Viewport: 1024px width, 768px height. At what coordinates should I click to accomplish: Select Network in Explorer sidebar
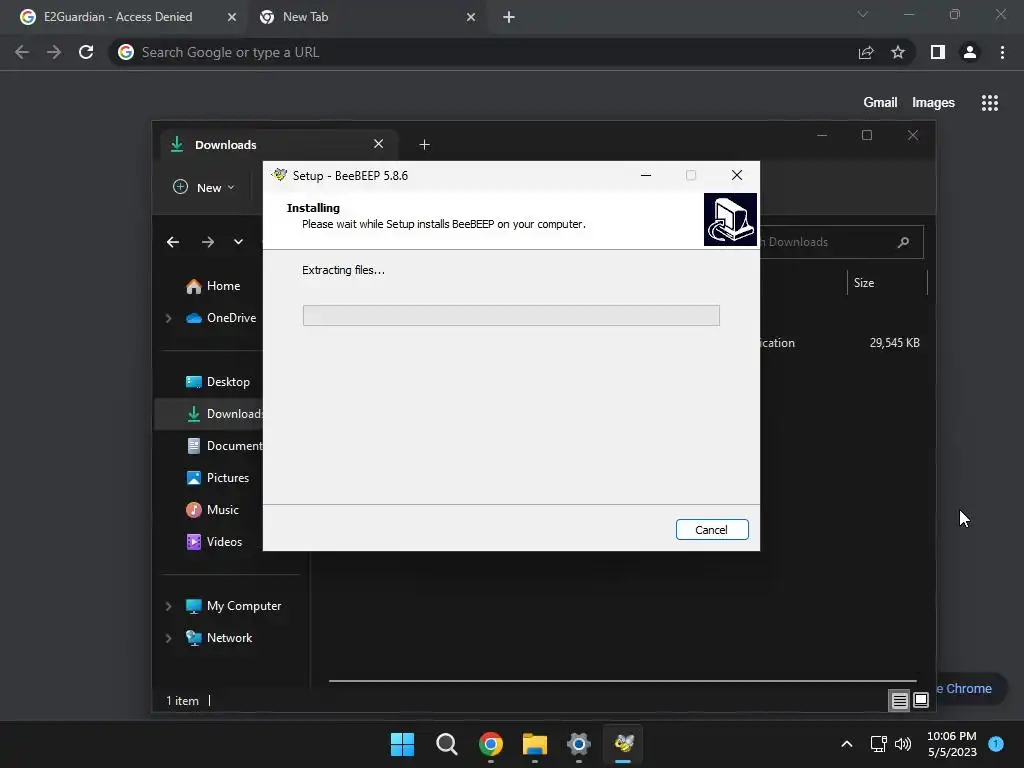point(219,638)
